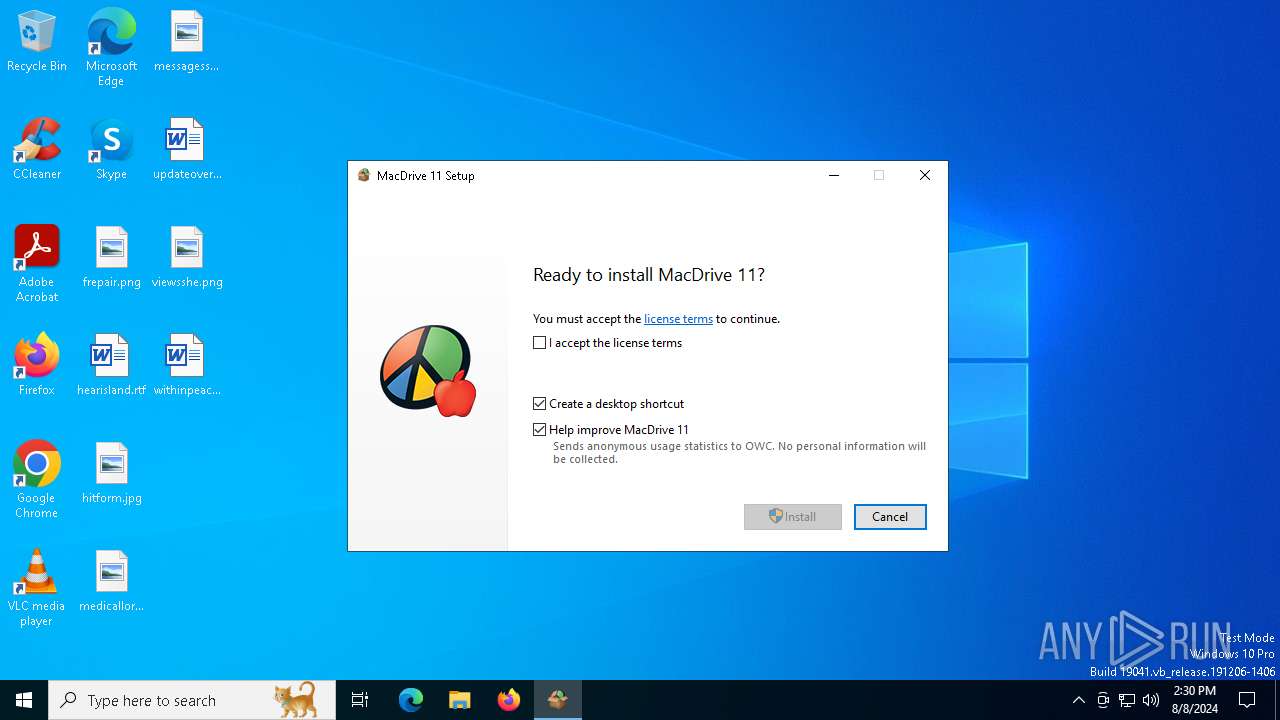
Task: Select the viewsshe.png file icon
Action: click(187, 258)
